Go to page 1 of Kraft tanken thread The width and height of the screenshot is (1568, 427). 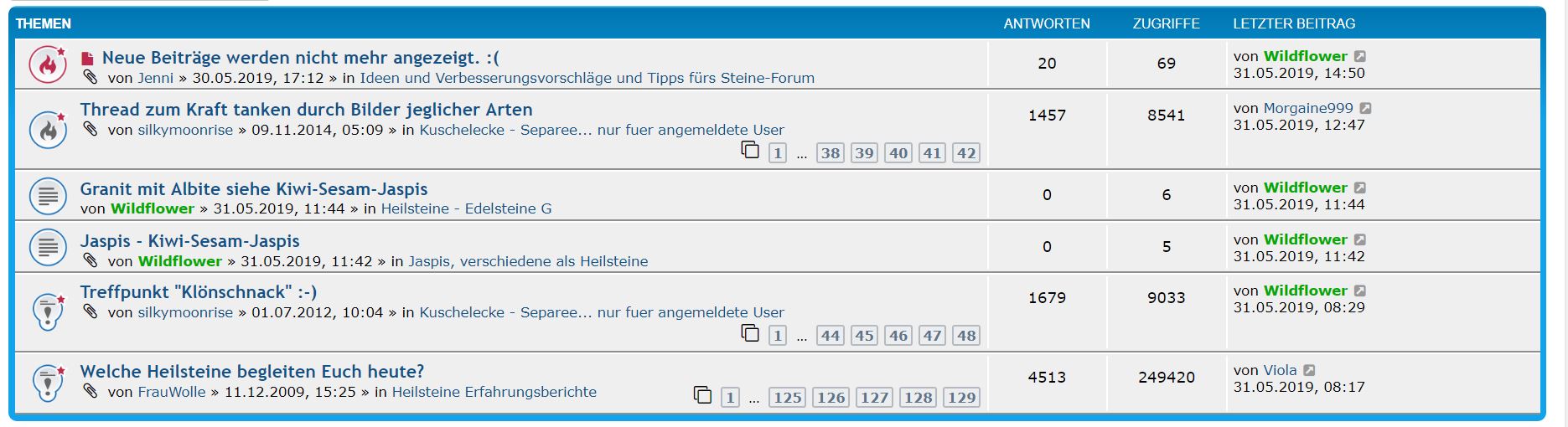click(x=778, y=153)
